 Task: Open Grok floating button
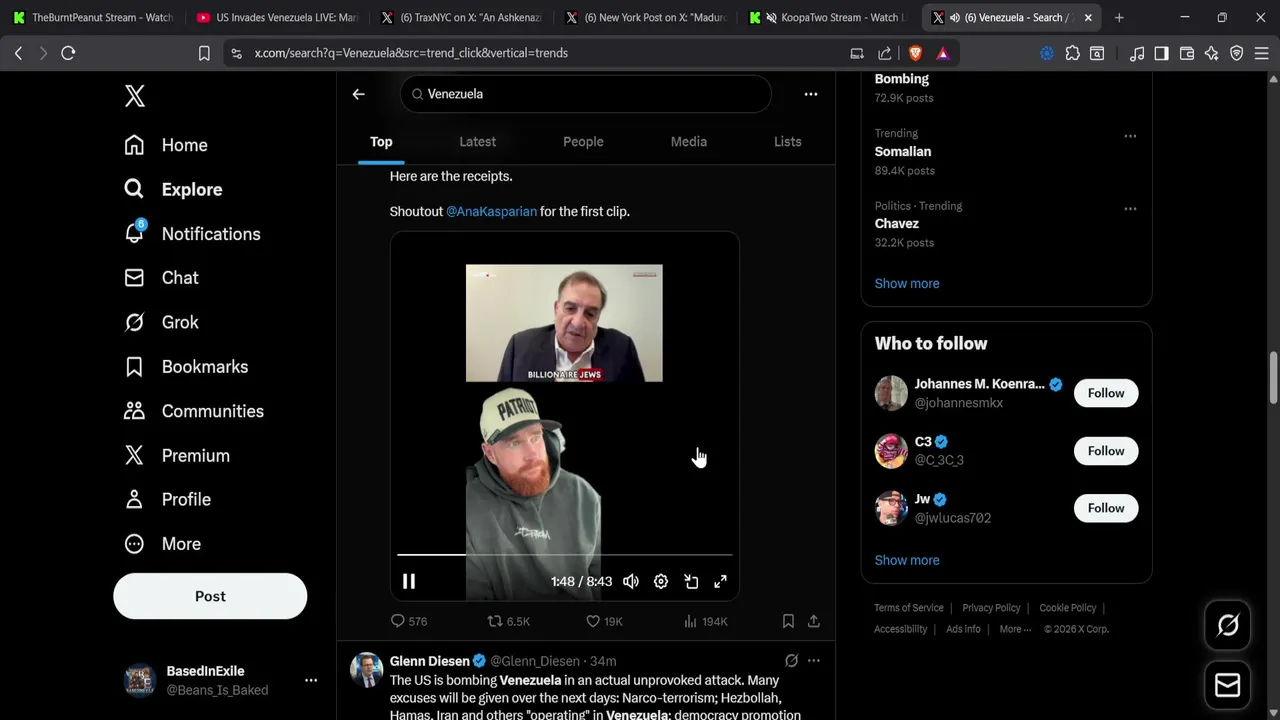1228,625
